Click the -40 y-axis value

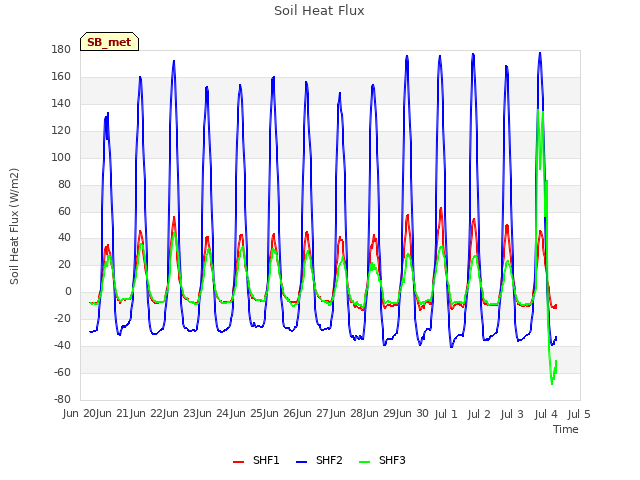62,345
